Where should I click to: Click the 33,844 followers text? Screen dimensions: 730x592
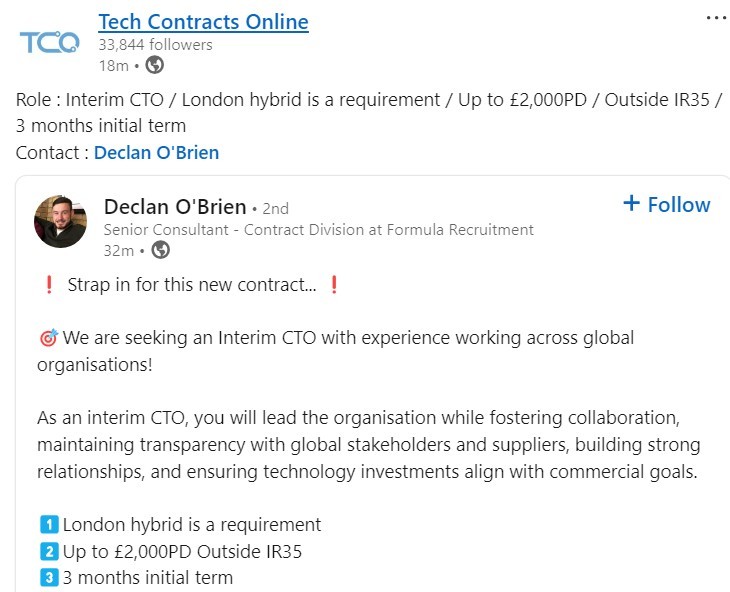click(155, 45)
